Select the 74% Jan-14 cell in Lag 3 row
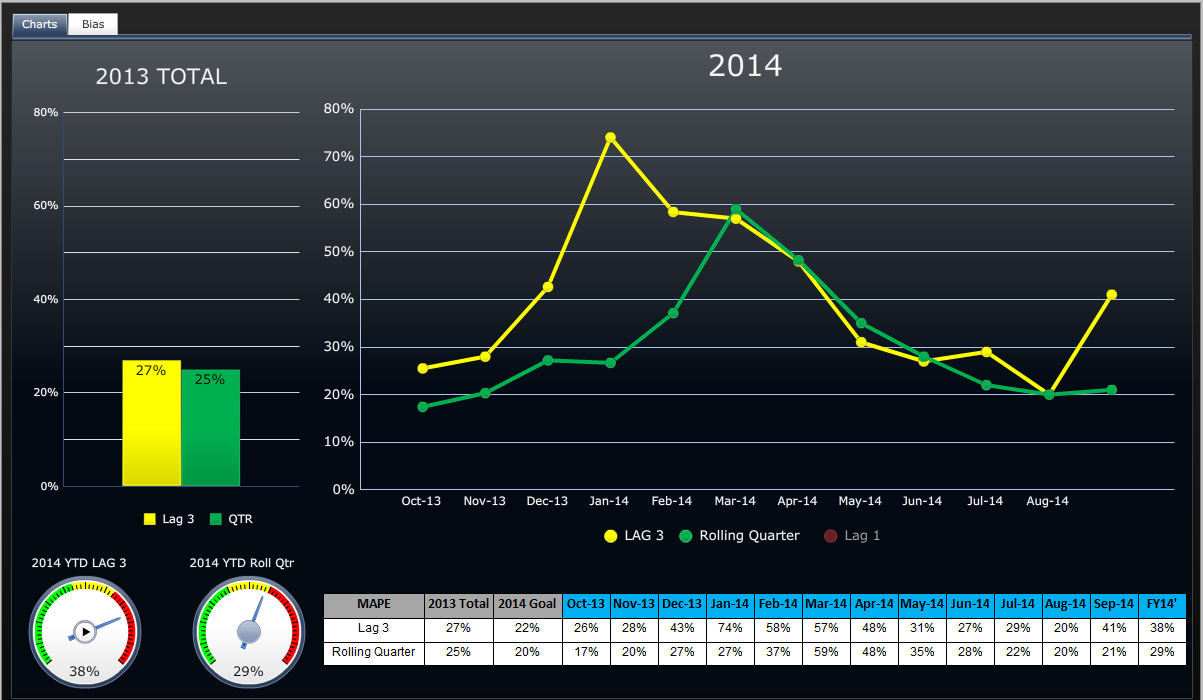1203x700 pixels. click(729, 628)
